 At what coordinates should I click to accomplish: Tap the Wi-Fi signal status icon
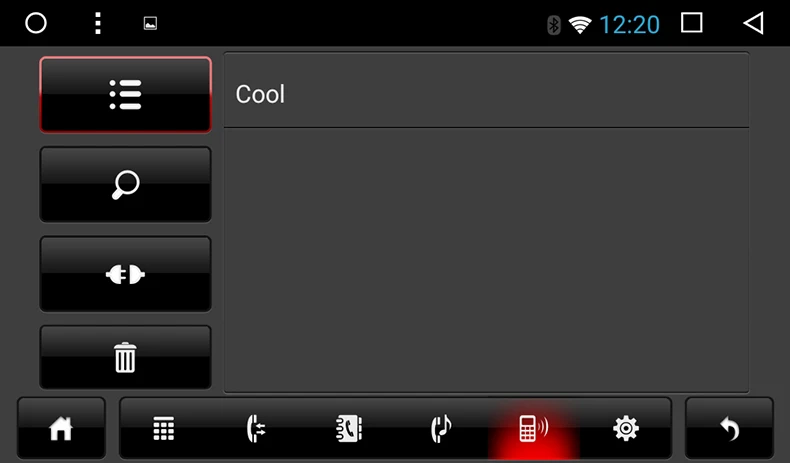pos(580,25)
